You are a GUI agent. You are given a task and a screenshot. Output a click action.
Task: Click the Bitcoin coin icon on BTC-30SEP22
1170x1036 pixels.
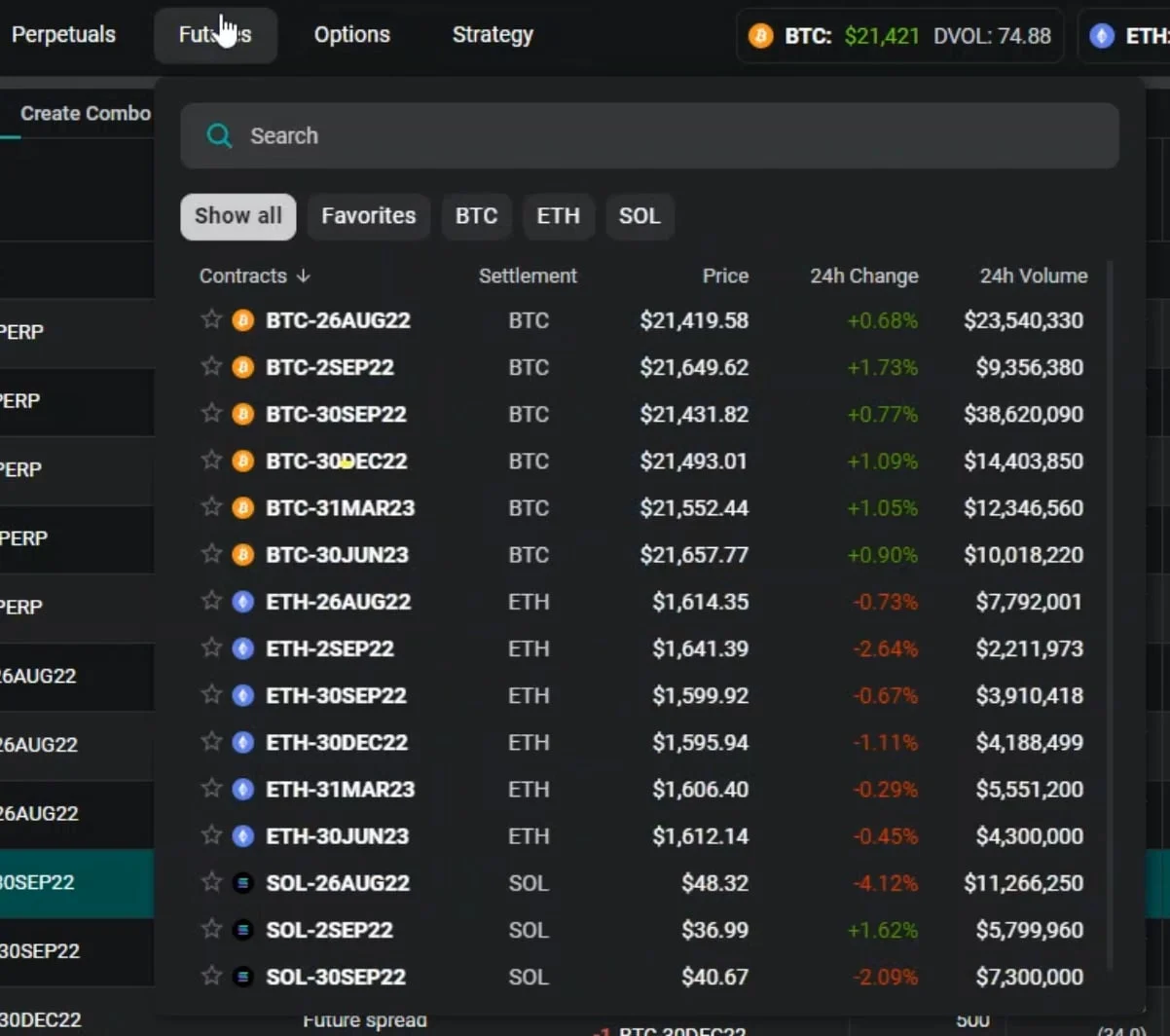click(243, 414)
